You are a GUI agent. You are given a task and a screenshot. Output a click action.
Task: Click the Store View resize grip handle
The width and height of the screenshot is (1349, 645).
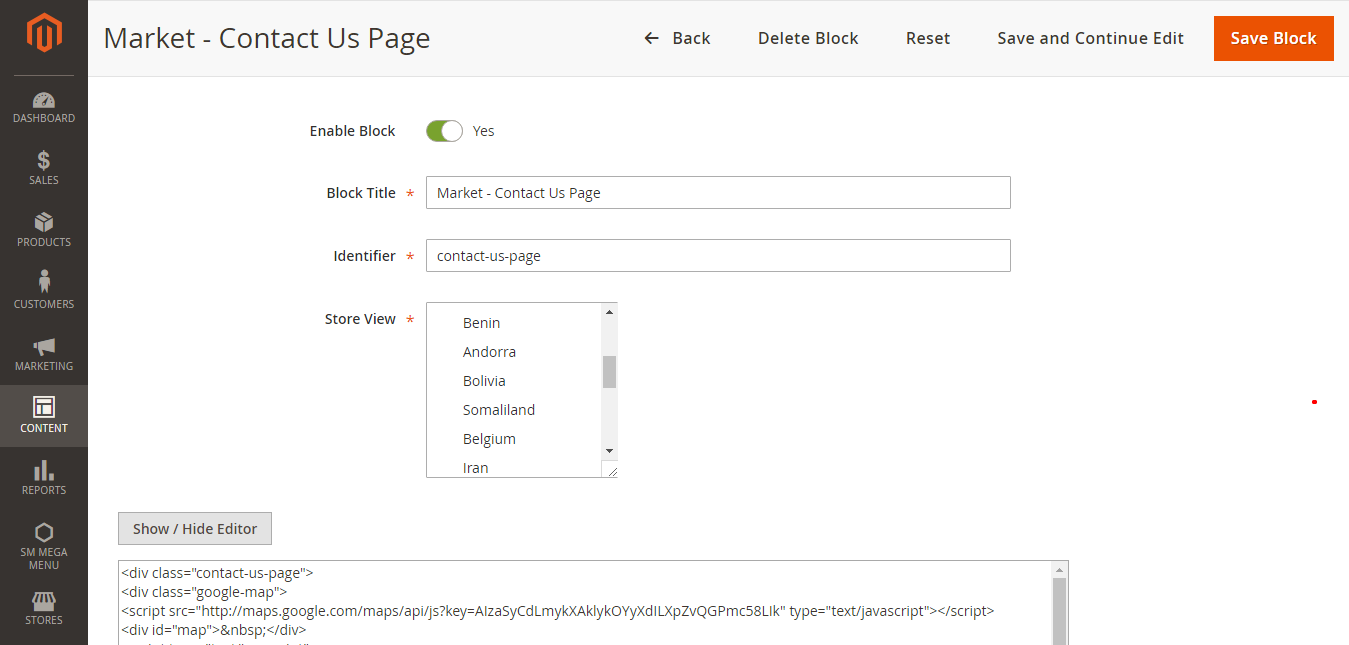coord(610,469)
